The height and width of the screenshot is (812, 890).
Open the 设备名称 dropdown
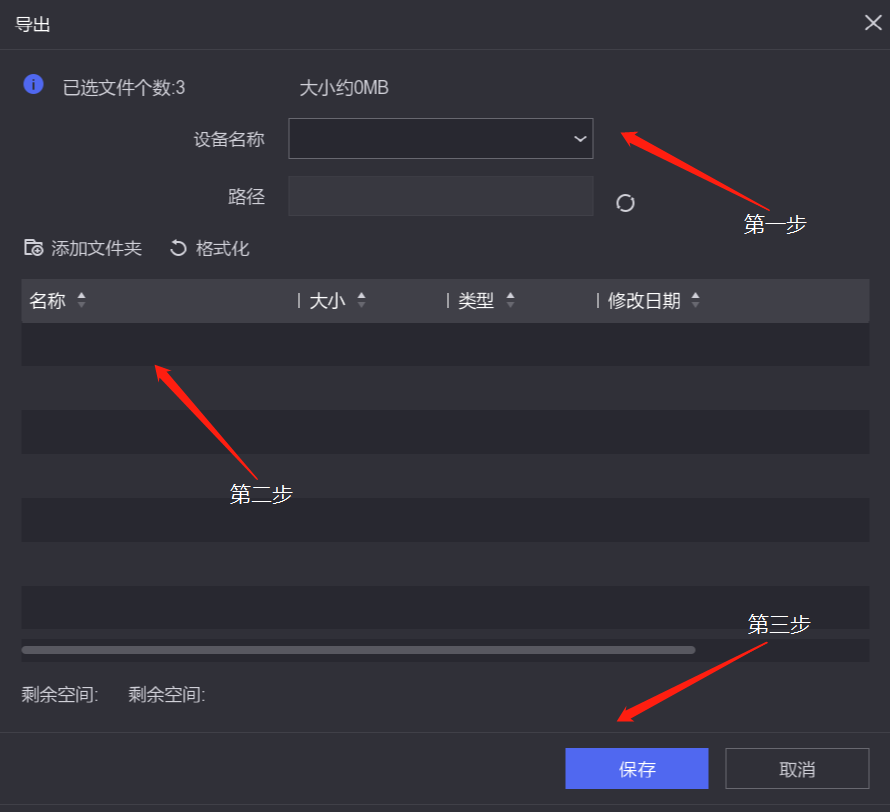(440, 138)
